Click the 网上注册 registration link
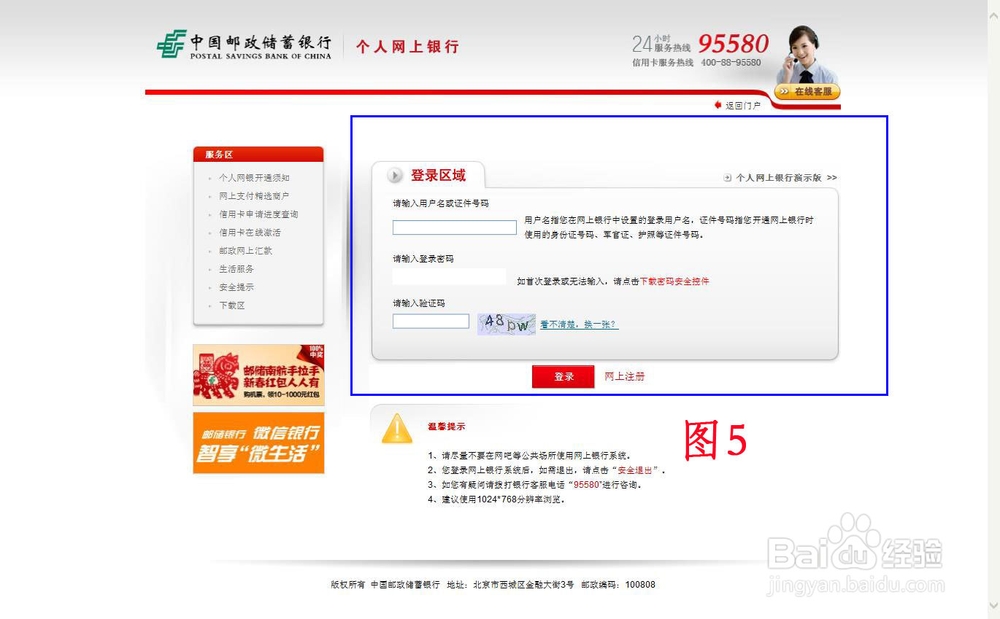 tap(623, 377)
